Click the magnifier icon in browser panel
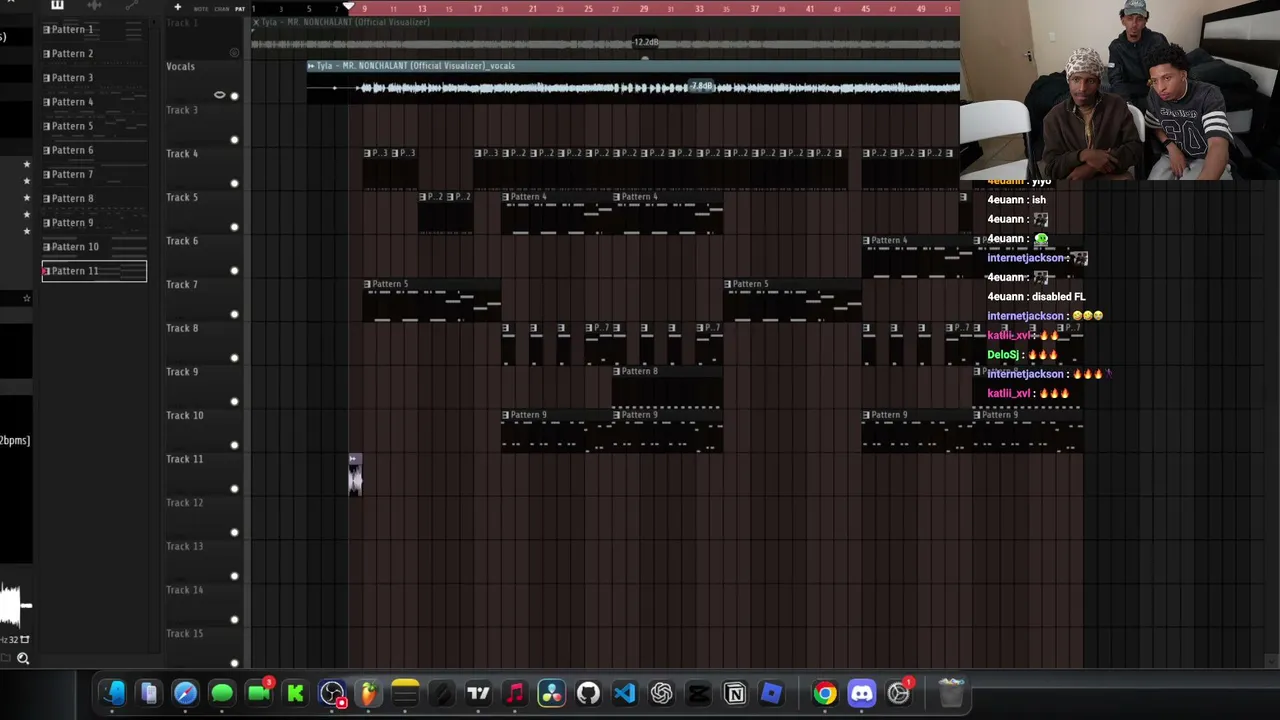The height and width of the screenshot is (720, 1280). [x=23, y=658]
